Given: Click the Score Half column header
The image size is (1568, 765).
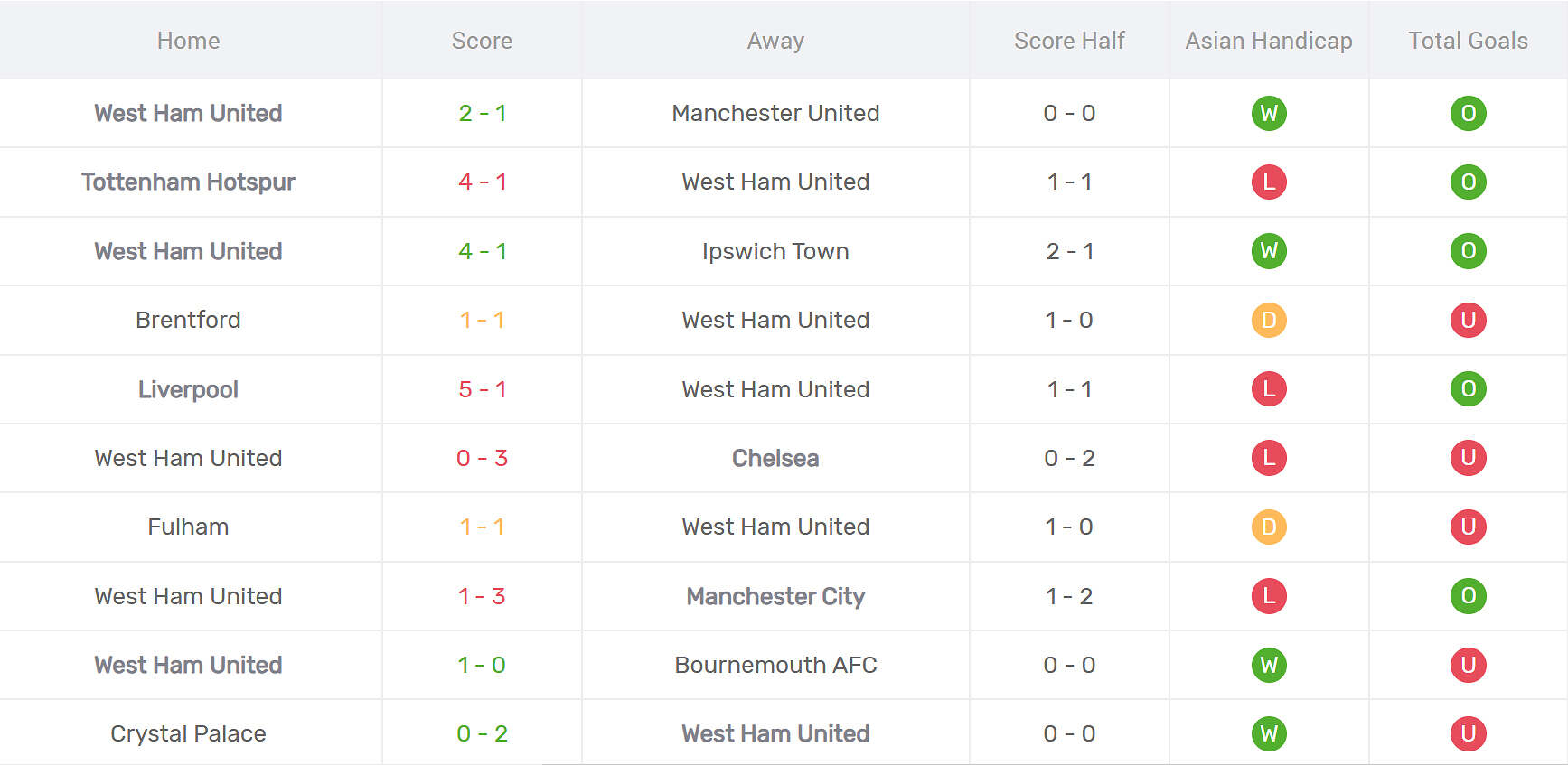Looking at the screenshot, I should point(1069,41).
